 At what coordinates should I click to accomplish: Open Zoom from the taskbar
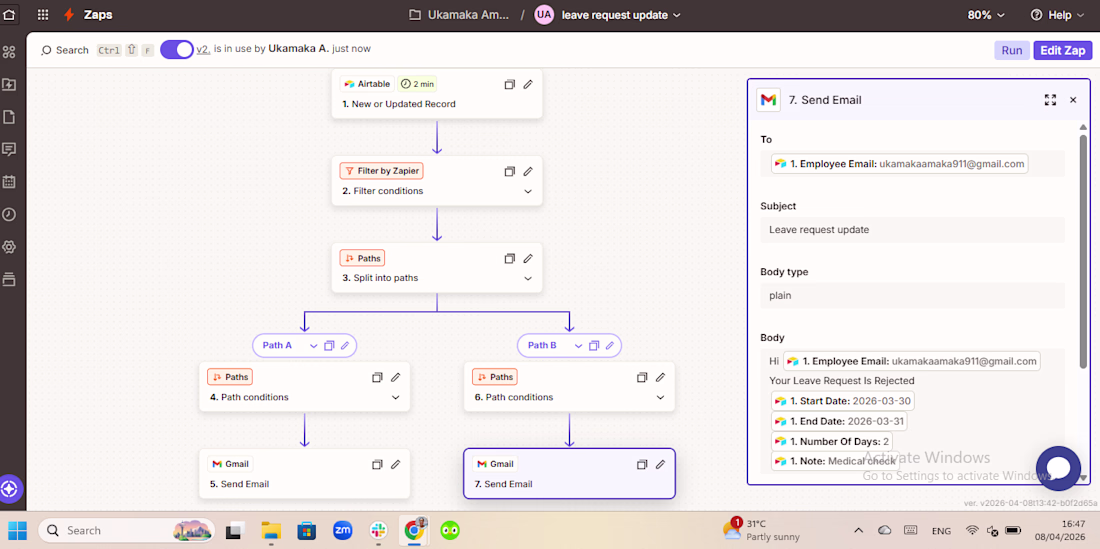[342, 530]
